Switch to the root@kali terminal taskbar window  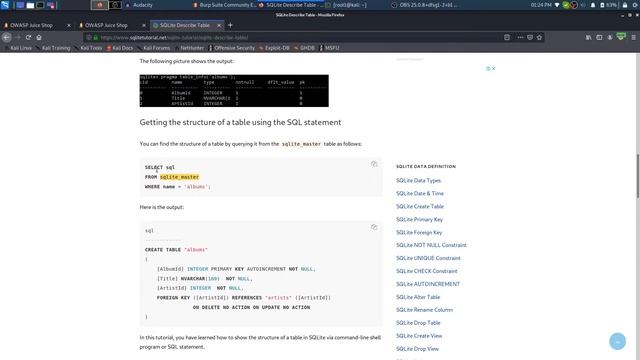[x=346, y=5]
